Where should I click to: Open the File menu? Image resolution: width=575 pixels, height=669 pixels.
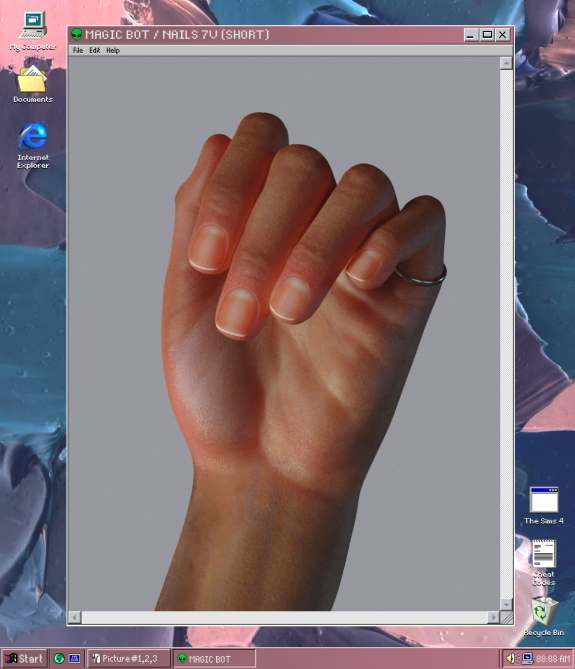click(78, 50)
